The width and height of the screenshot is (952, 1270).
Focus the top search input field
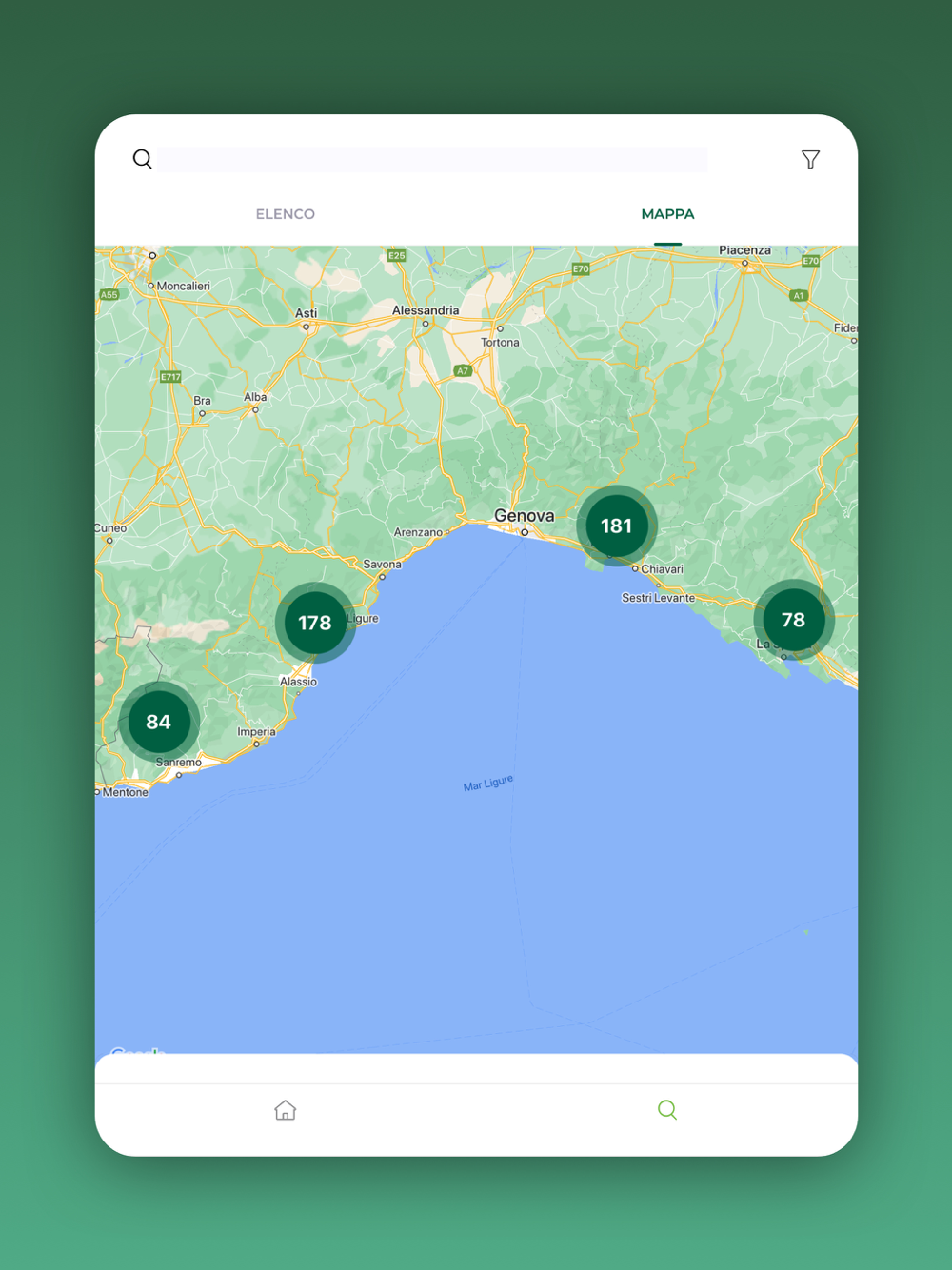[433, 159]
